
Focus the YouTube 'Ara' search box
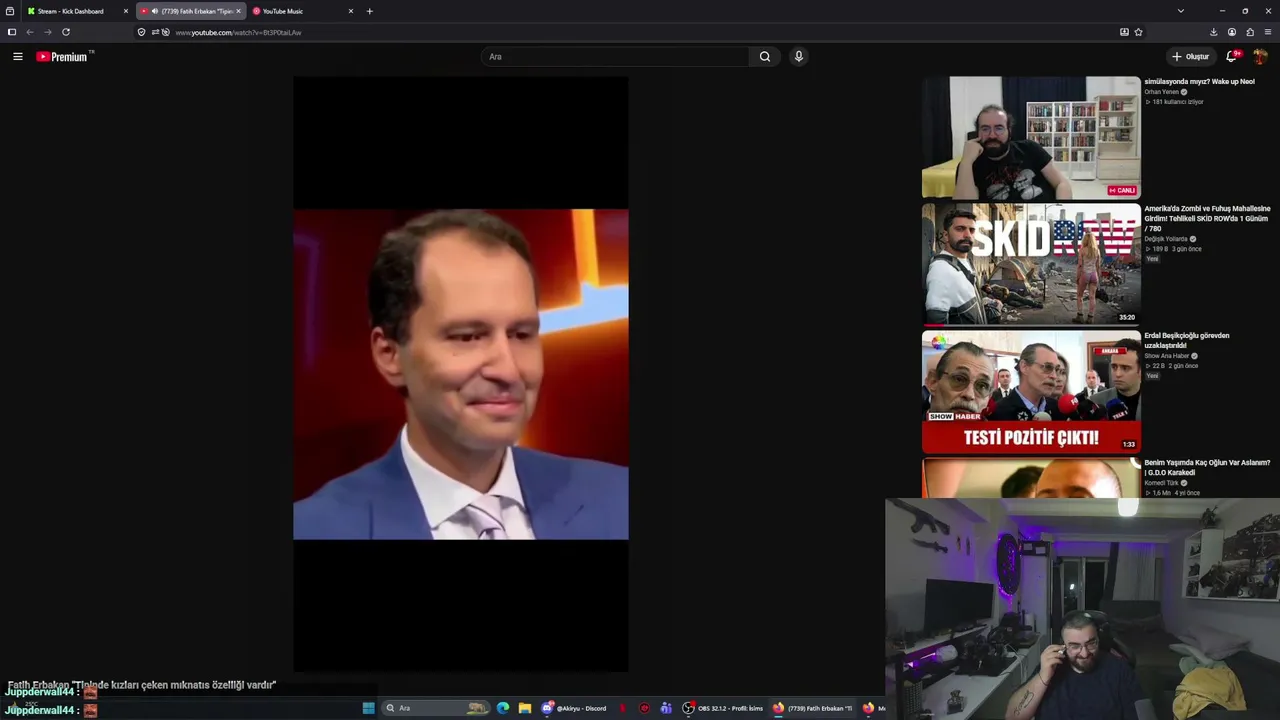pos(615,57)
